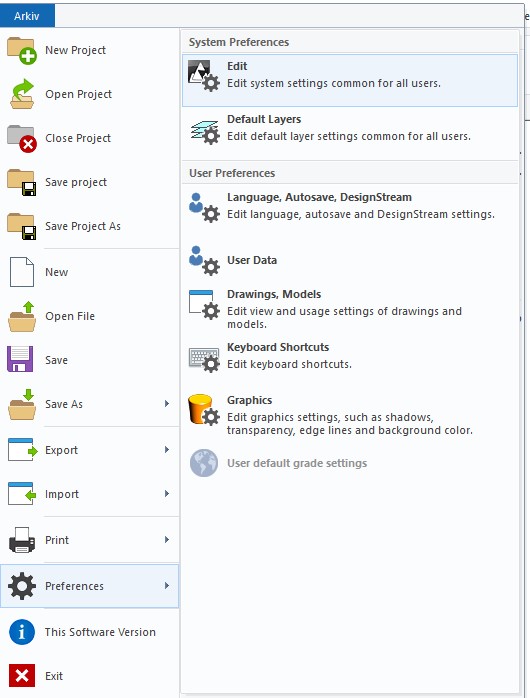Viewport: 530px width, 698px height.
Task: Click the Save purple floppy disk icon
Action: coord(20,359)
